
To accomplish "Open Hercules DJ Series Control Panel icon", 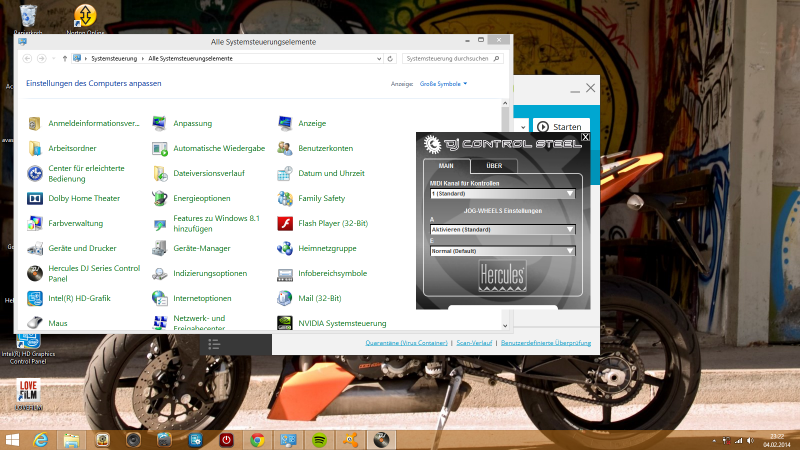I will [x=35, y=273].
